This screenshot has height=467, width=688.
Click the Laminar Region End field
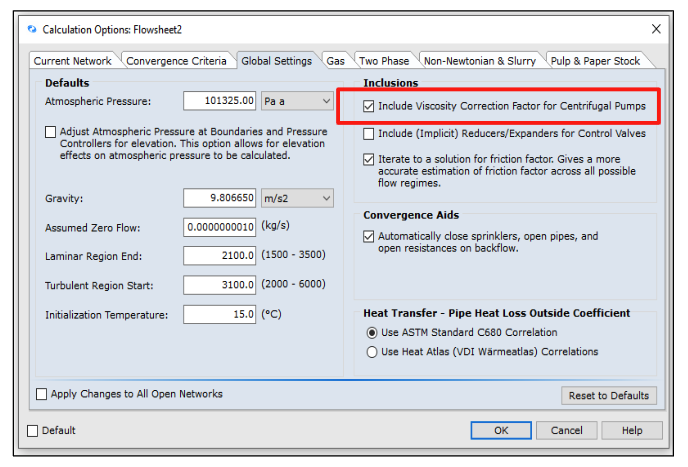click(x=219, y=255)
